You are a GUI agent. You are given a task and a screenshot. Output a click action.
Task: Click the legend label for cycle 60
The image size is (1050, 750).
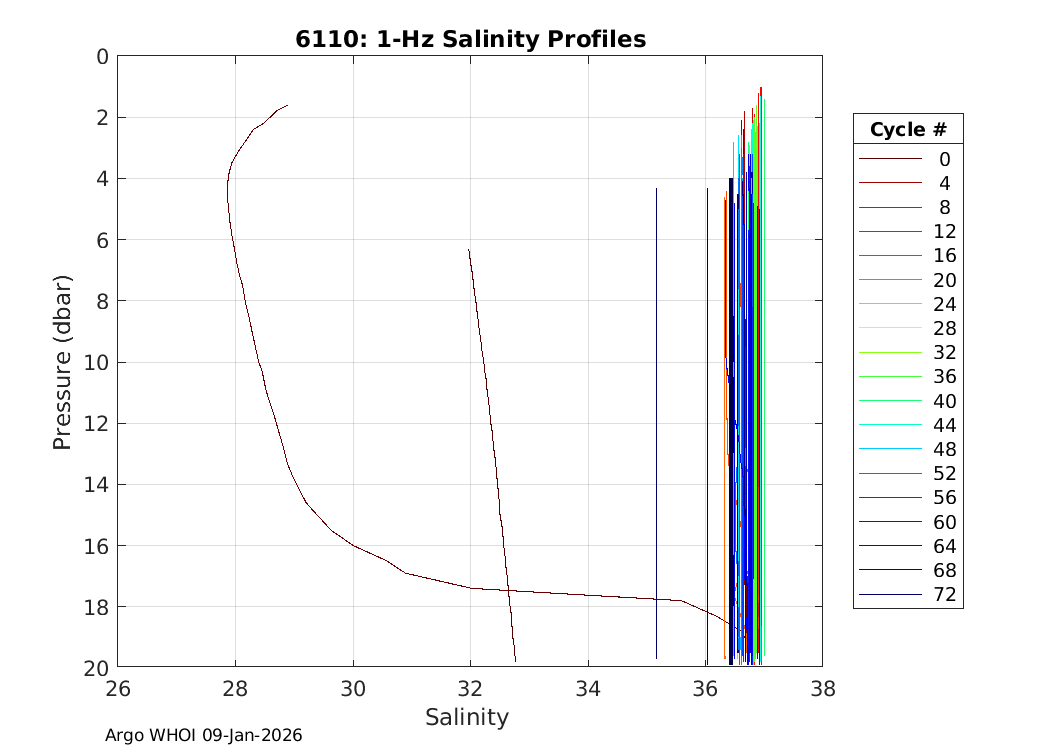pos(944,522)
